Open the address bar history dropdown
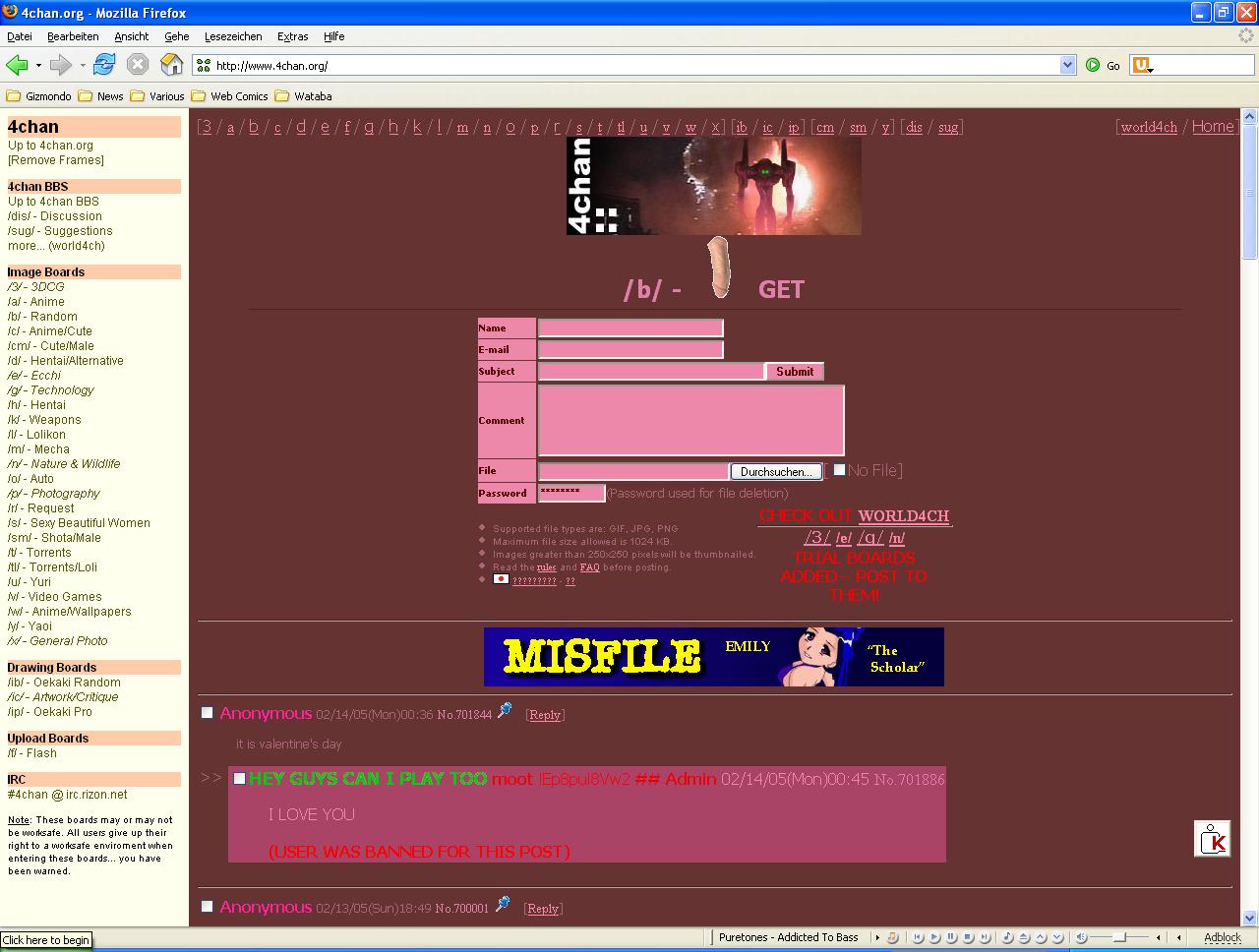 point(1068,65)
